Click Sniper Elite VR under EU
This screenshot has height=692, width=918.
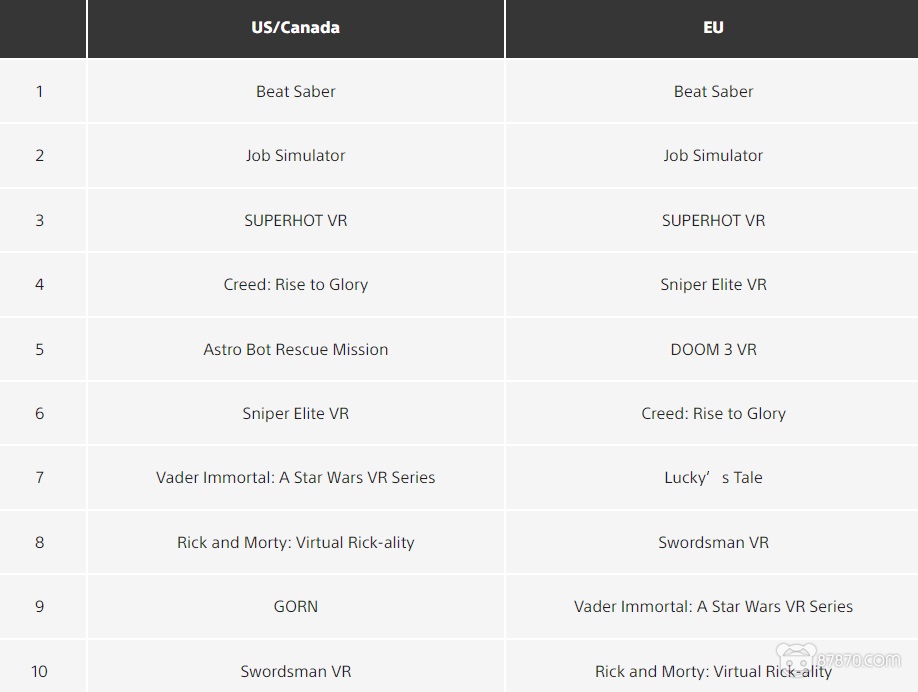click(713, 284)
